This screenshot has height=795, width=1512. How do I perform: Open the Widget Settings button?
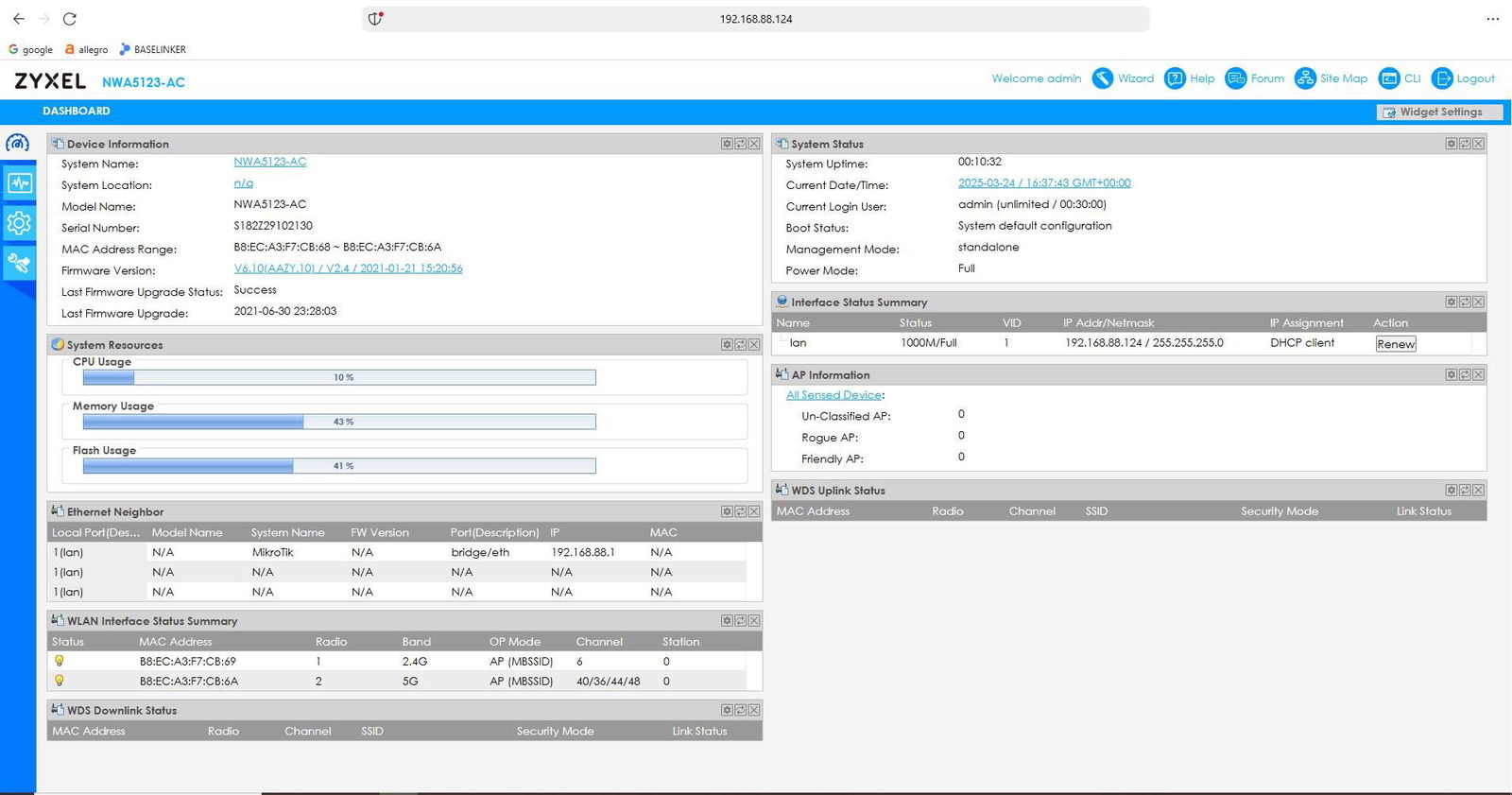pyautogui.click(x=1440, y=112)
